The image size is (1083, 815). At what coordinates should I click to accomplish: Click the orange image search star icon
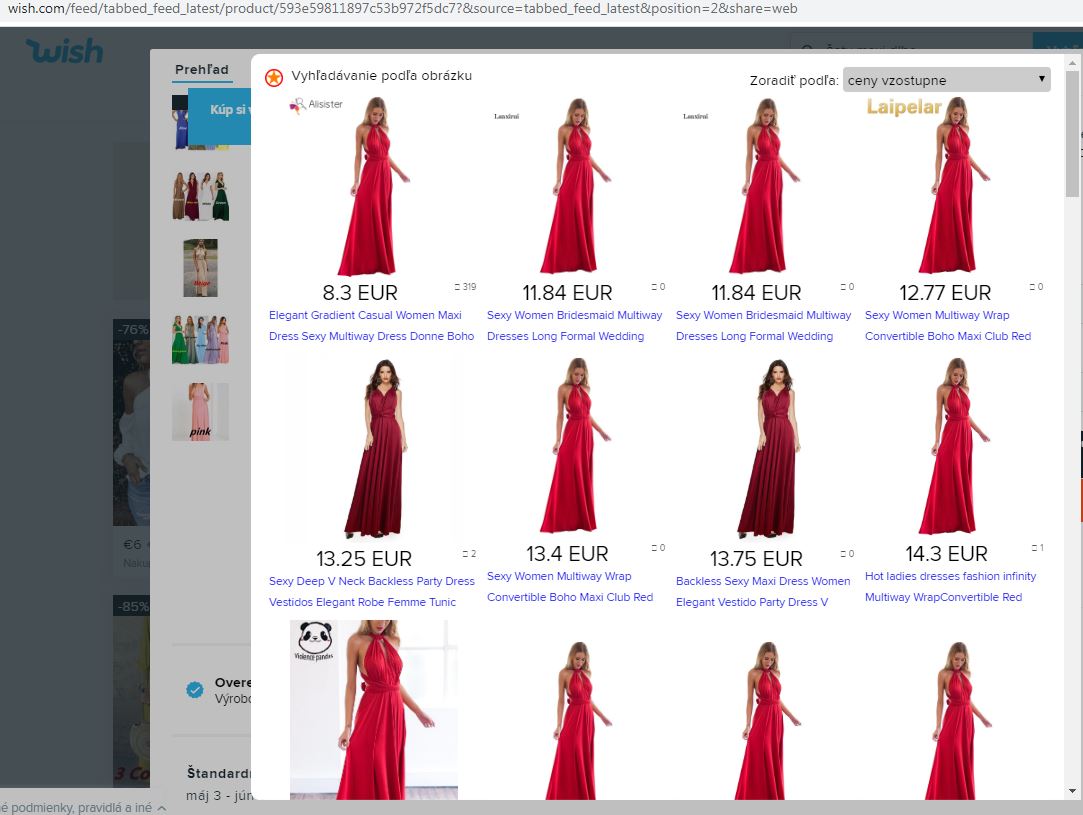(x=273, y=78)
